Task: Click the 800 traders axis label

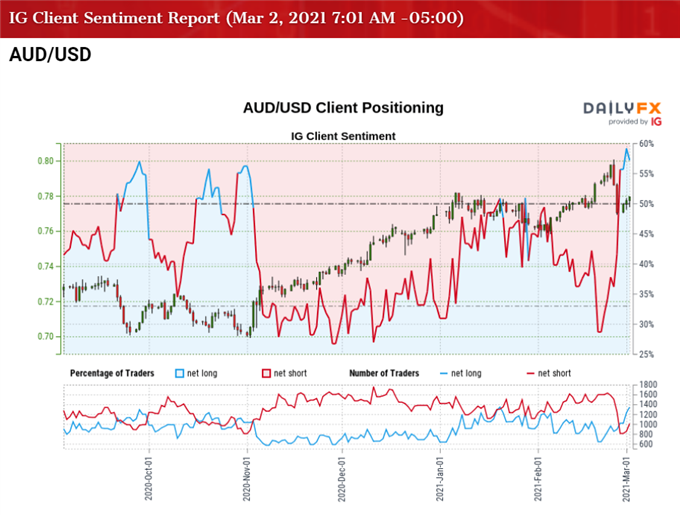Action: [646, 434]
